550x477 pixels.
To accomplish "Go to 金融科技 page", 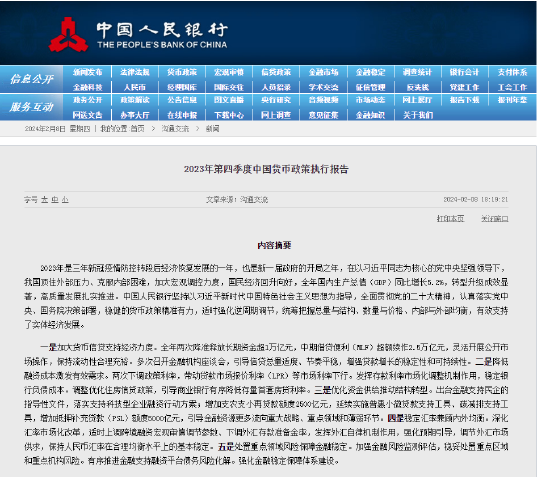I will click(87, 87).
